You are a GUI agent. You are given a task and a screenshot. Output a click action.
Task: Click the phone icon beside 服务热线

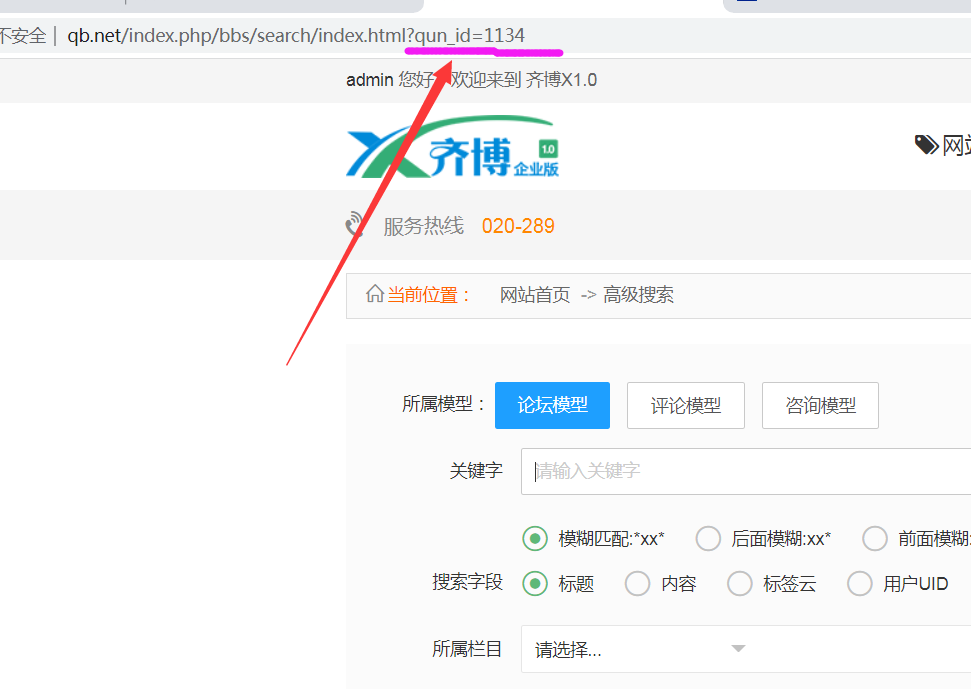point(355,224)
